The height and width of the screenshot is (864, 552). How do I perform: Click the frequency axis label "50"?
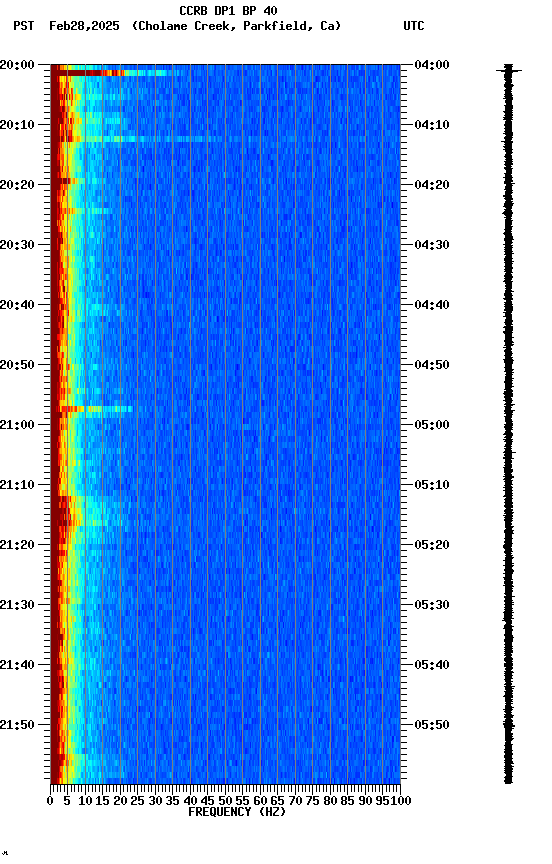225,801
